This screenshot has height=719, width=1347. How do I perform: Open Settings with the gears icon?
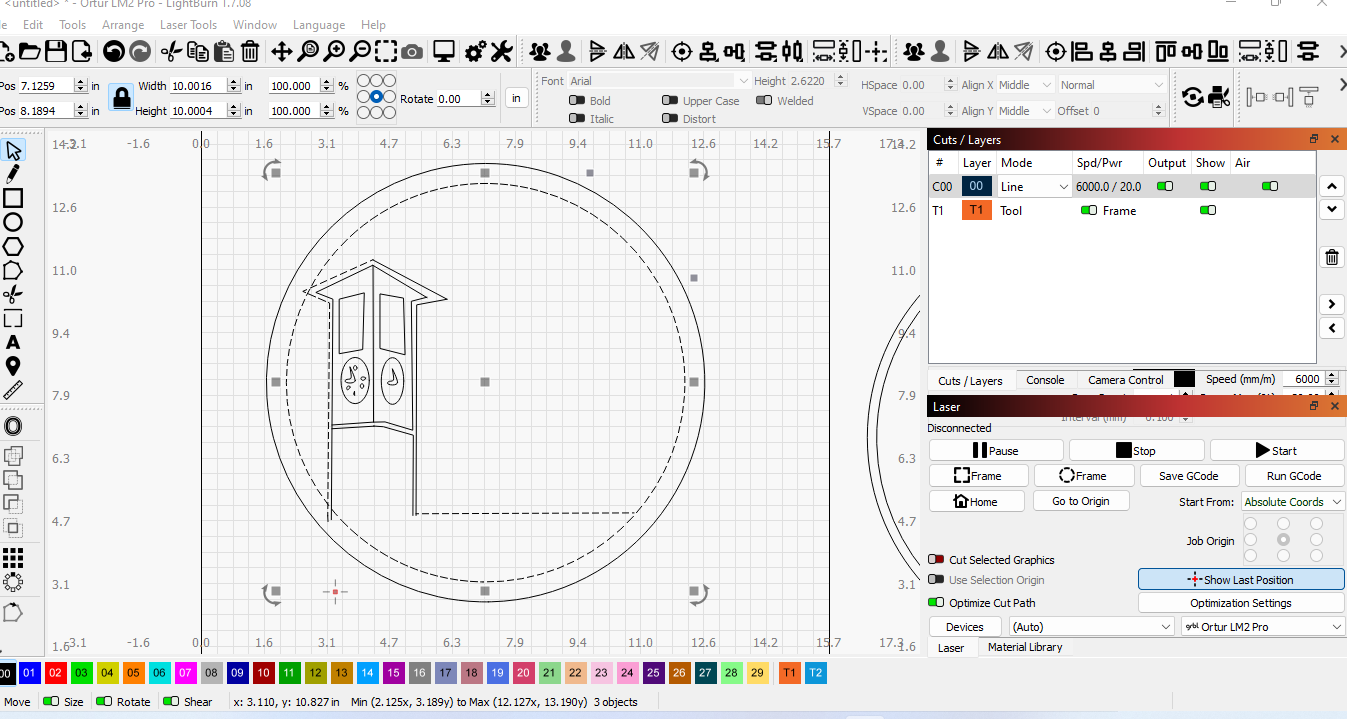476,51
